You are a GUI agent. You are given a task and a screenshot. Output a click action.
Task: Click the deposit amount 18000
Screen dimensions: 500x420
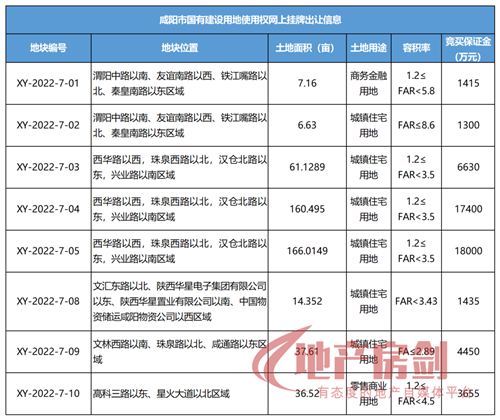tap(468, 251)
